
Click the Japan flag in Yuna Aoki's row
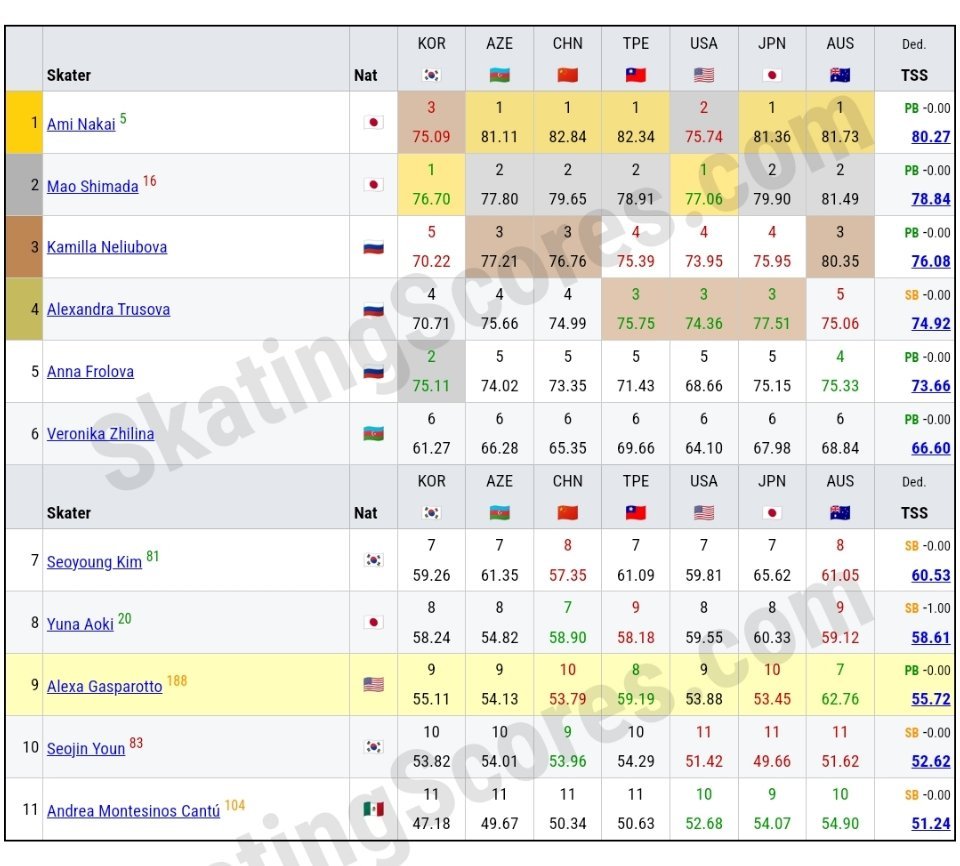[x=373, y=622]
